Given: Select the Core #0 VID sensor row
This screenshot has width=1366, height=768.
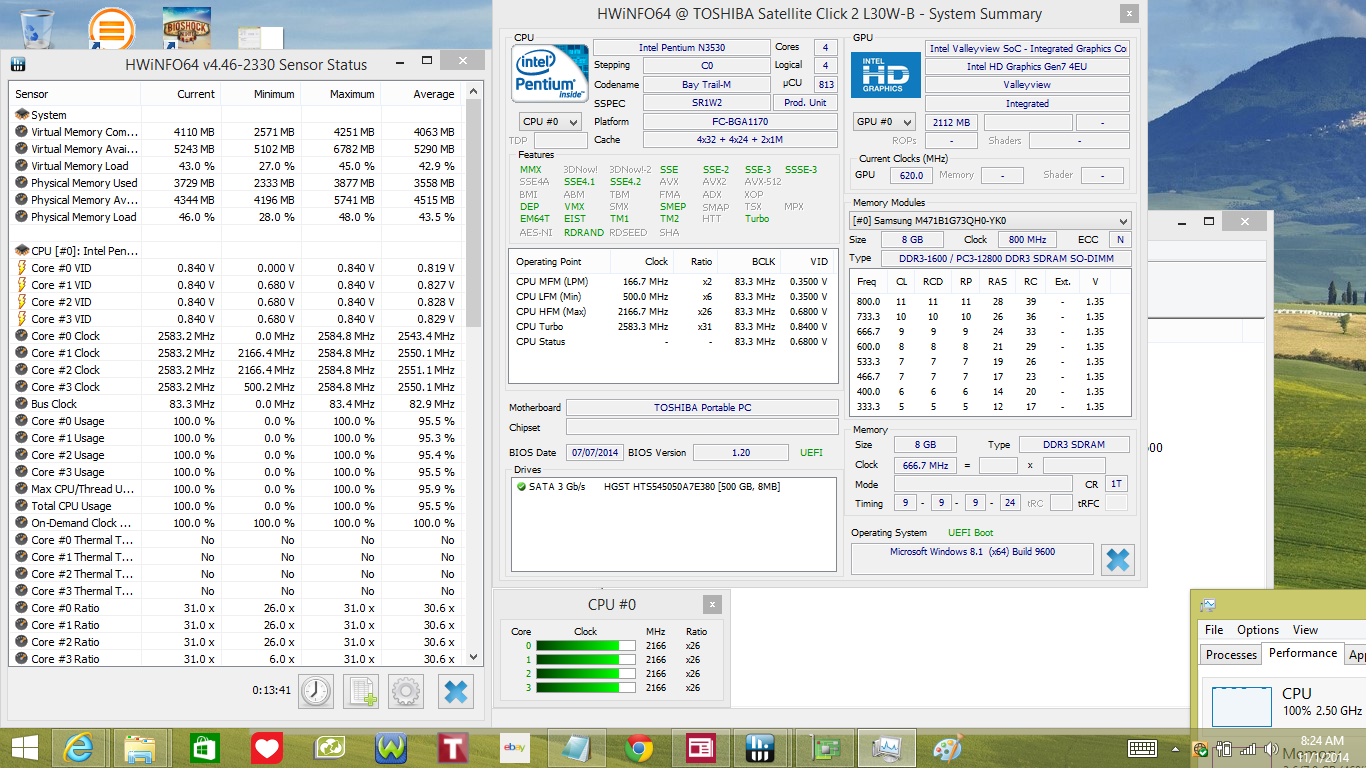Looking at the screenshot, I should click(x=236, y=268).
